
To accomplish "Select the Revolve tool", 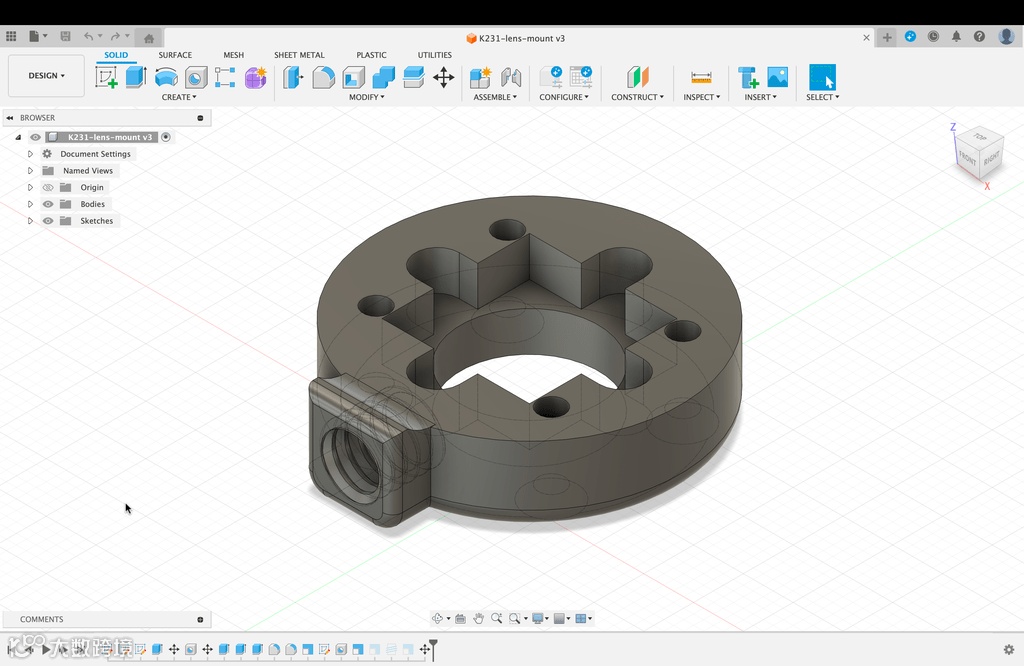I will click(x=166, y=77).
